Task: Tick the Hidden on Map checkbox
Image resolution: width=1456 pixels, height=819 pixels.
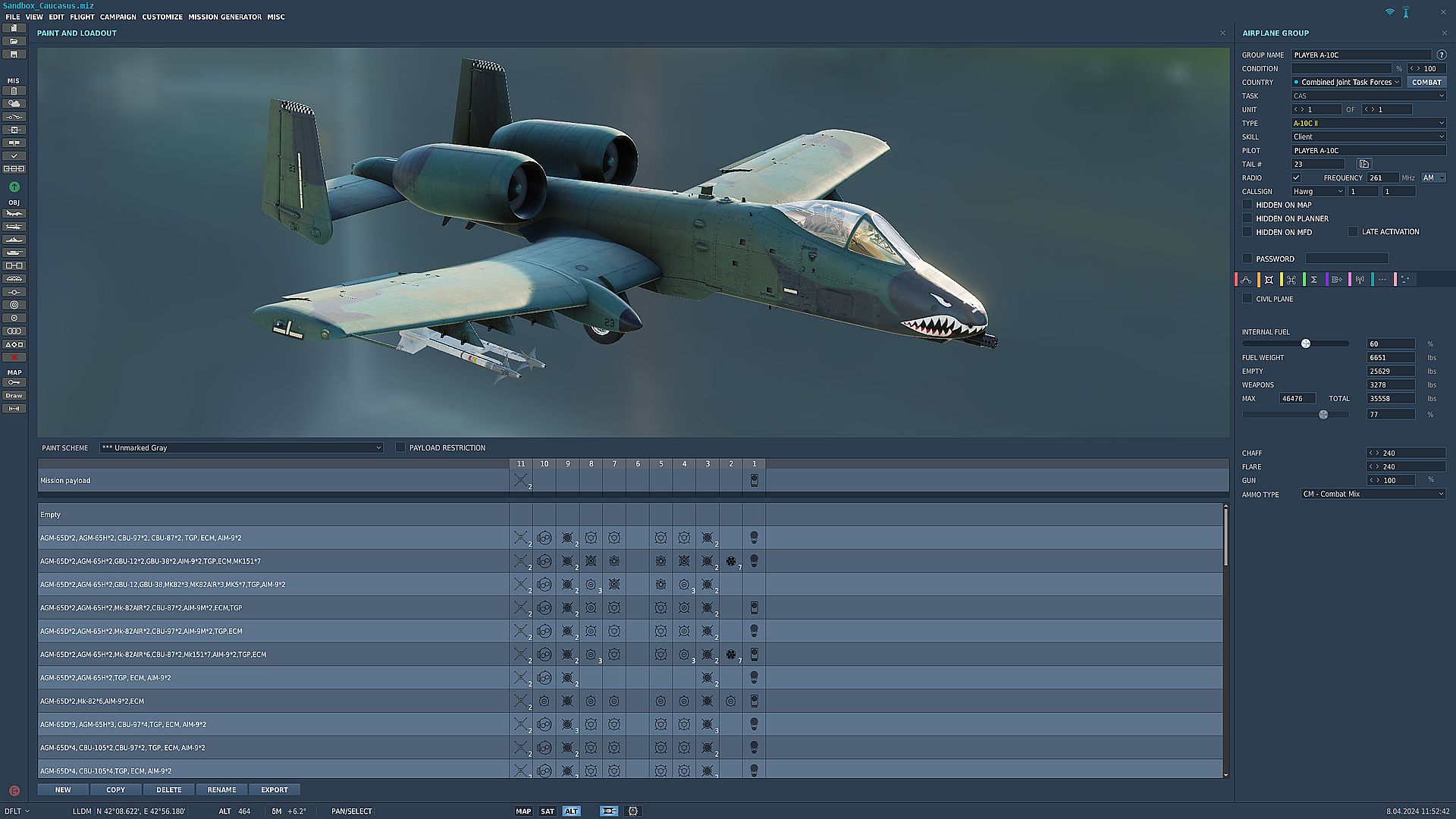Action: click(x=1247, y=205)
